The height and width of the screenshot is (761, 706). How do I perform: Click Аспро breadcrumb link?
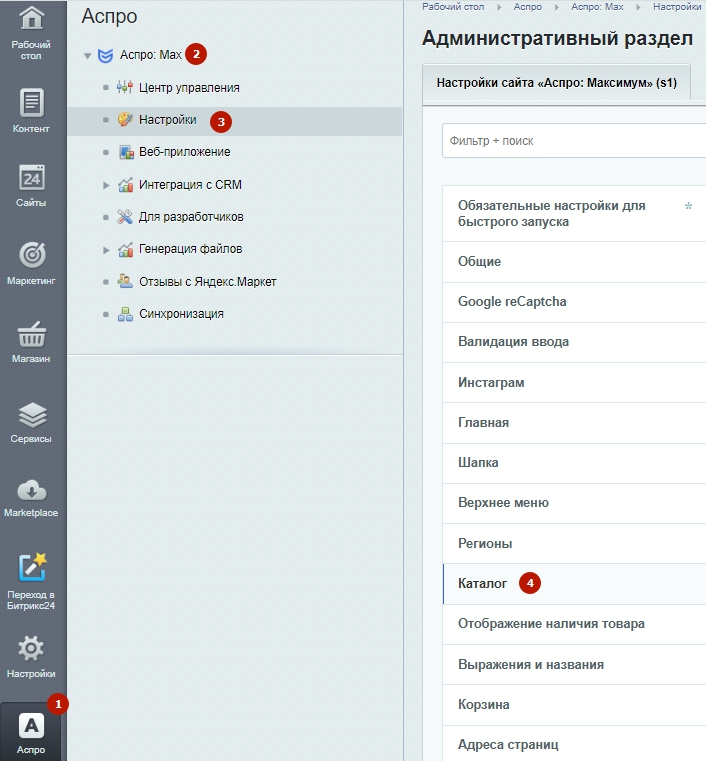click(527, 7)
